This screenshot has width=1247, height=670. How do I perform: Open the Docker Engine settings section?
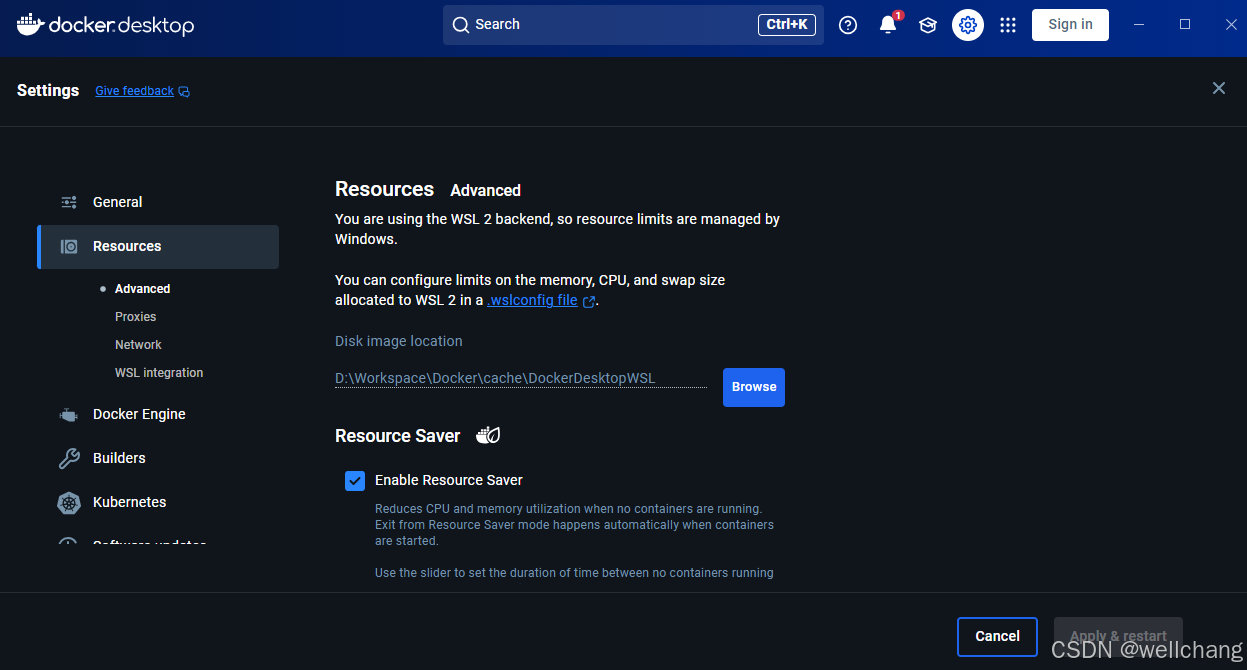158,414
